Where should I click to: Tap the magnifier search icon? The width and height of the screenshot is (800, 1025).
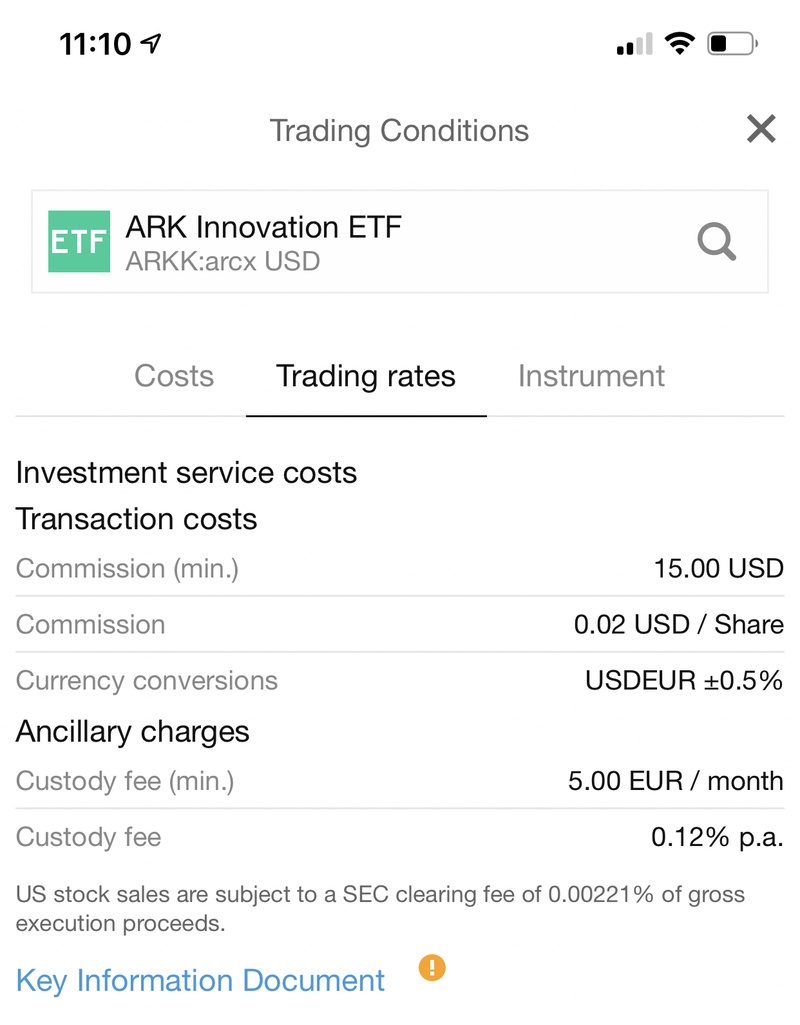pyautogui.click(x=716, y=242)
